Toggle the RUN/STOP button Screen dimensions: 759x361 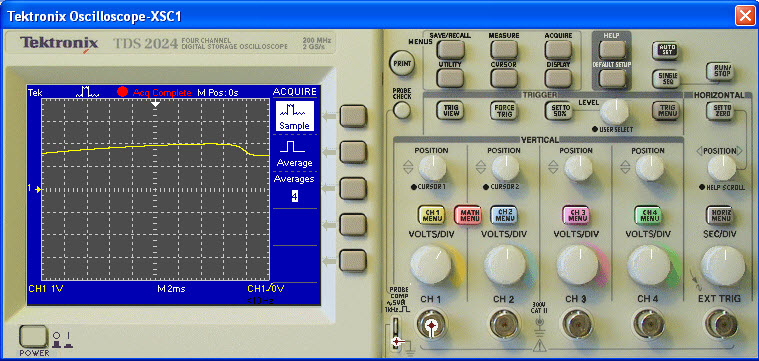point(719,71)
